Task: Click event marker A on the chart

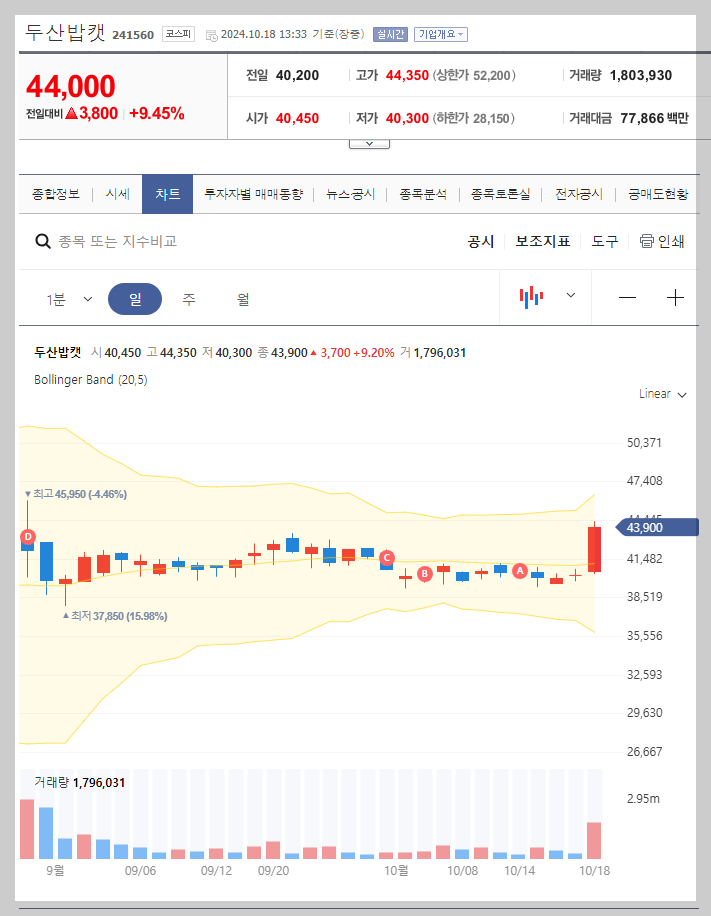Action: click(x=519, y=570)
